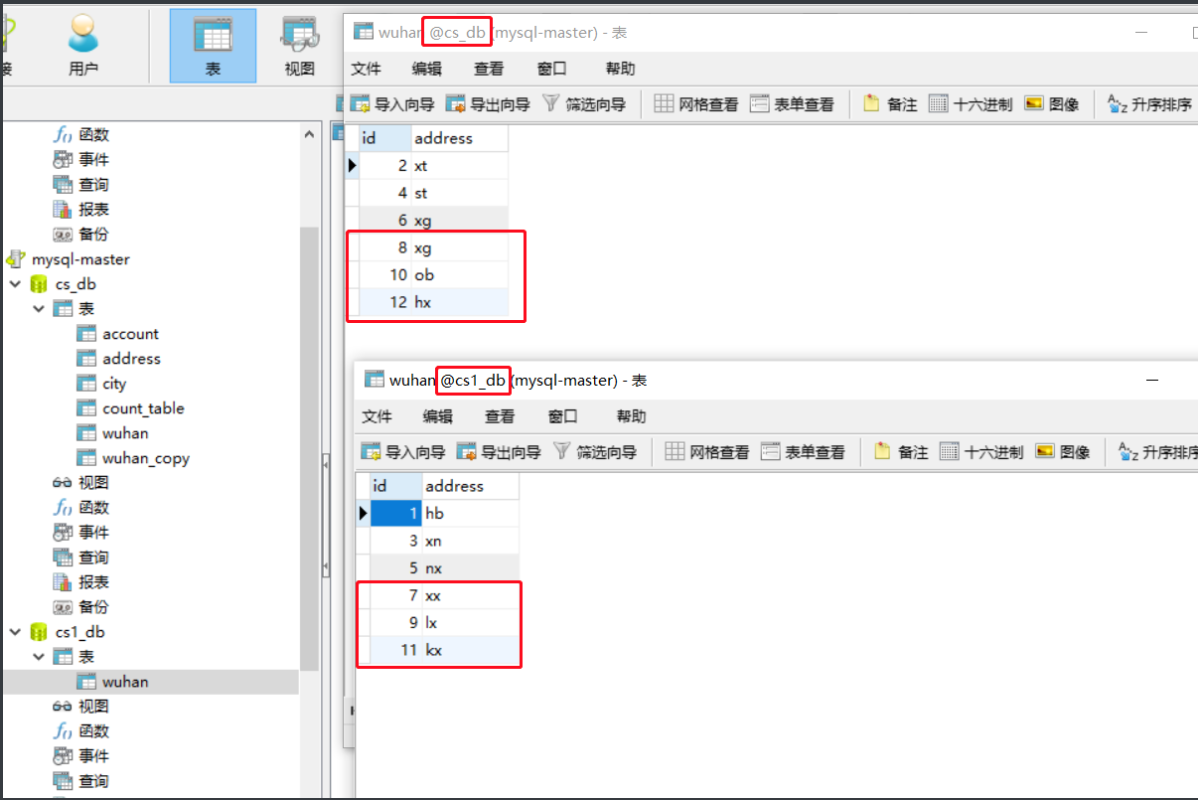Open 帮助 menu in cs1_db wuhan window
The height and width of the screenshot is (800, 1198).
point(631,416)
